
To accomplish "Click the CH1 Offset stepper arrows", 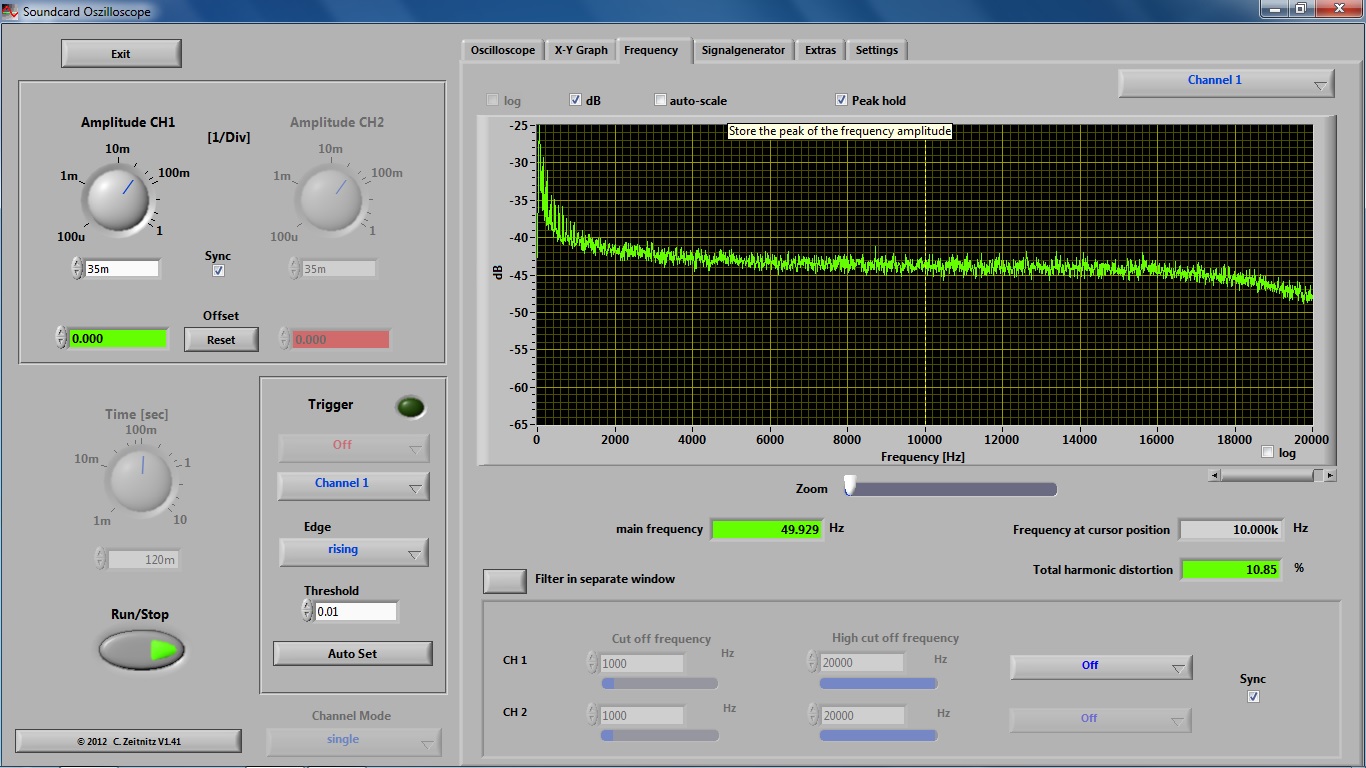I will [x=61, y=338].
